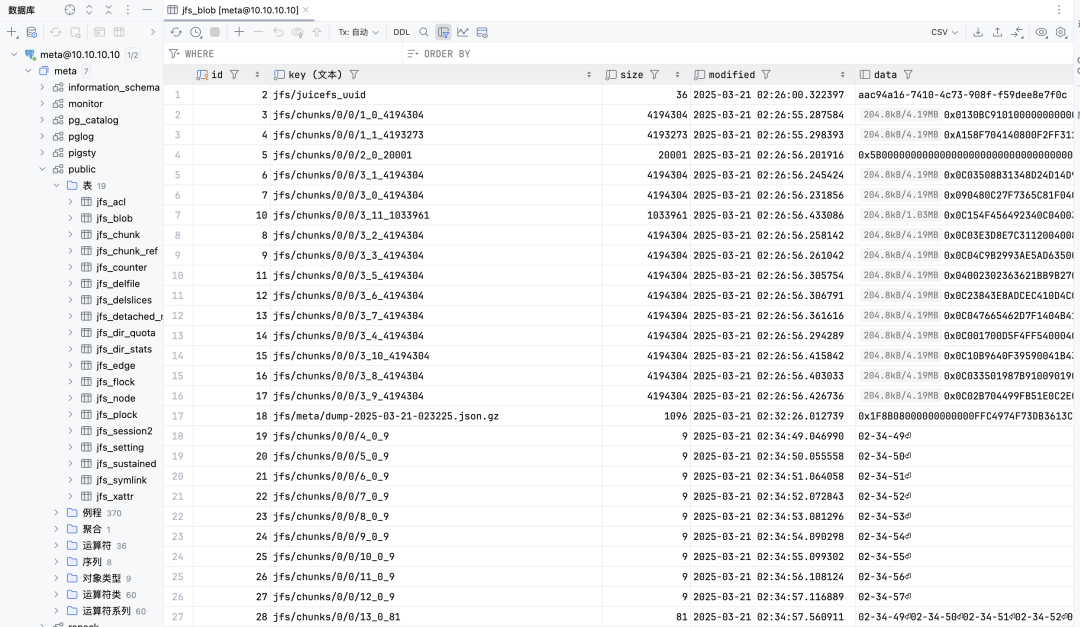The height and width of the screenshot is (627, 1080).
Task: Open the CSV format dropdown
Action: pos(944,32)
